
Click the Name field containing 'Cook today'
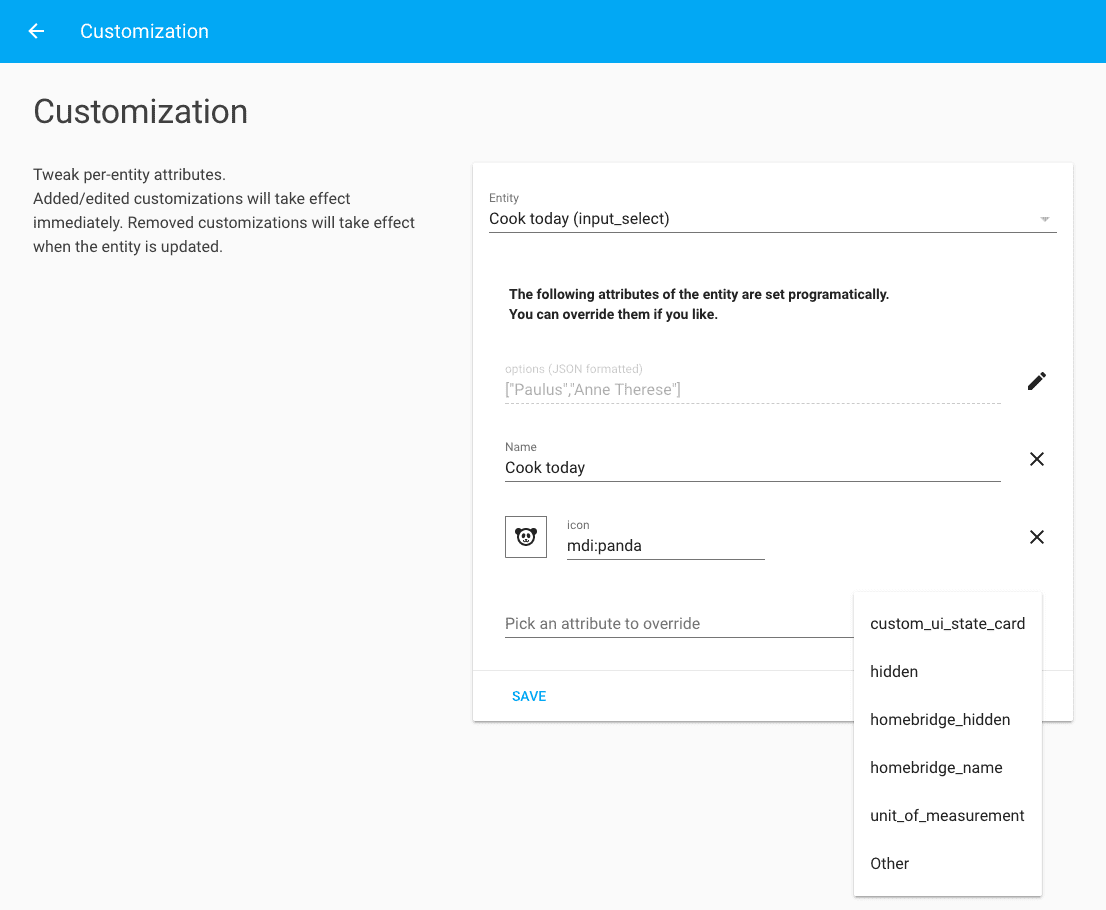tap(751, 468)
